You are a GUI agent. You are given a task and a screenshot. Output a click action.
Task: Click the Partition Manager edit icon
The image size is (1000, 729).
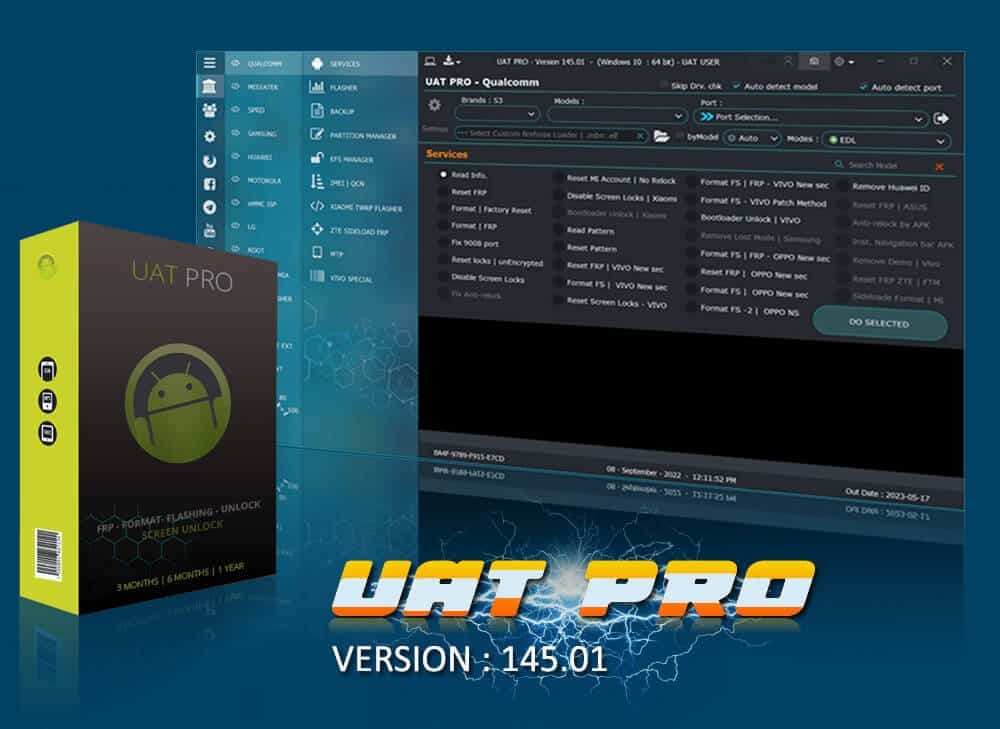coord(317,134)
